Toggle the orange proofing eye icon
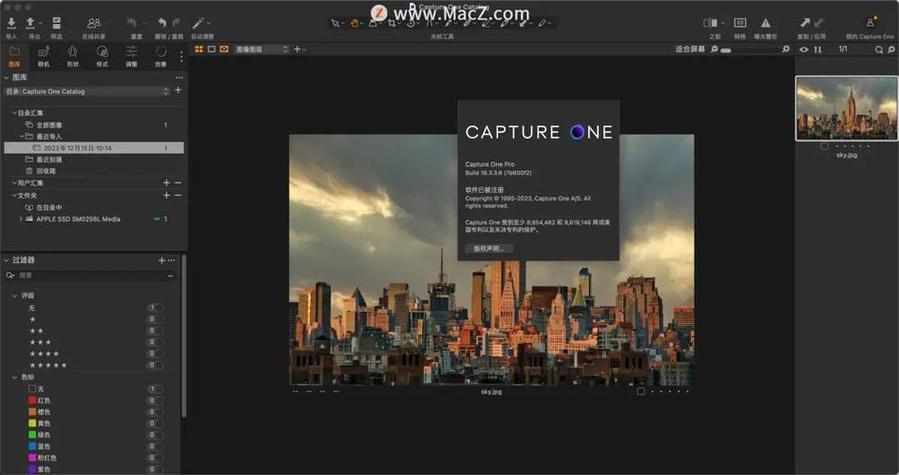The height and width of the screenshot is (475, 899). (x=224, y=49)
